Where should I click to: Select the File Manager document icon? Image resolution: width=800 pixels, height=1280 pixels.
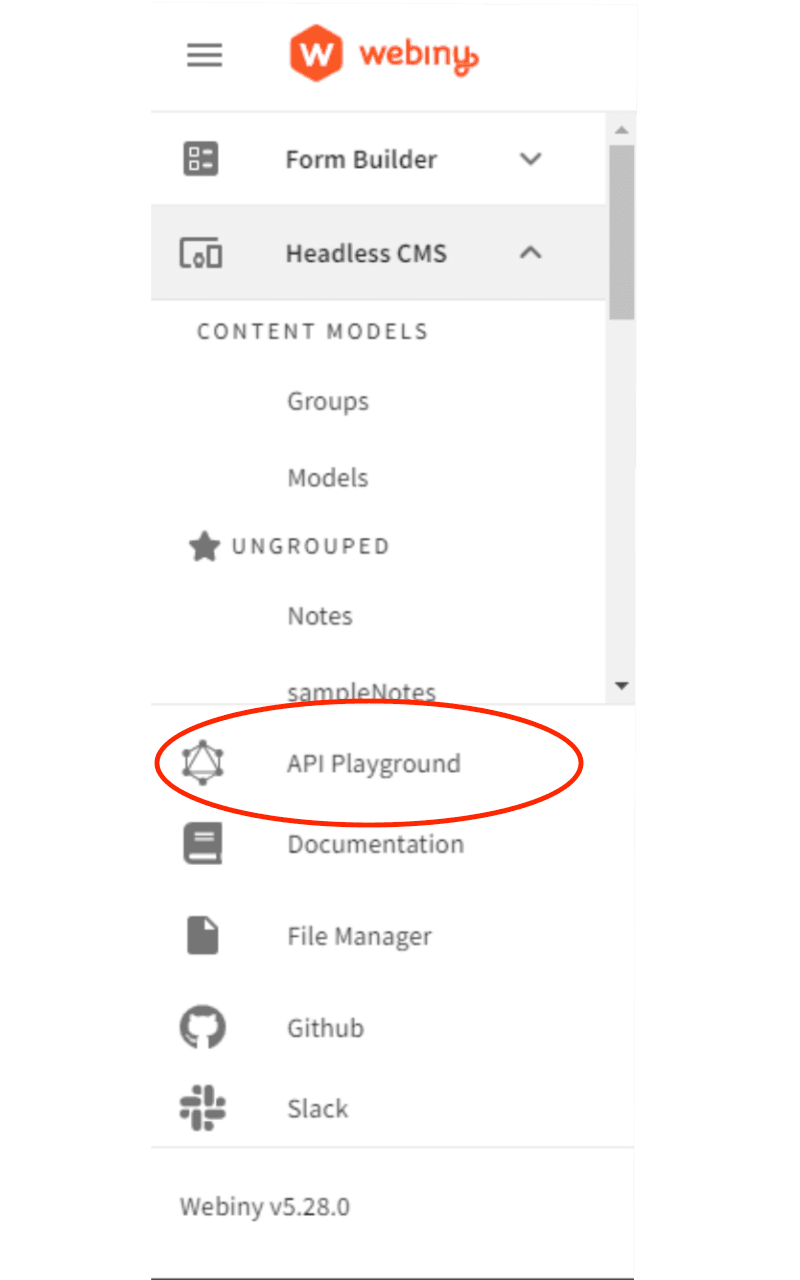click(x=205, y=934)
